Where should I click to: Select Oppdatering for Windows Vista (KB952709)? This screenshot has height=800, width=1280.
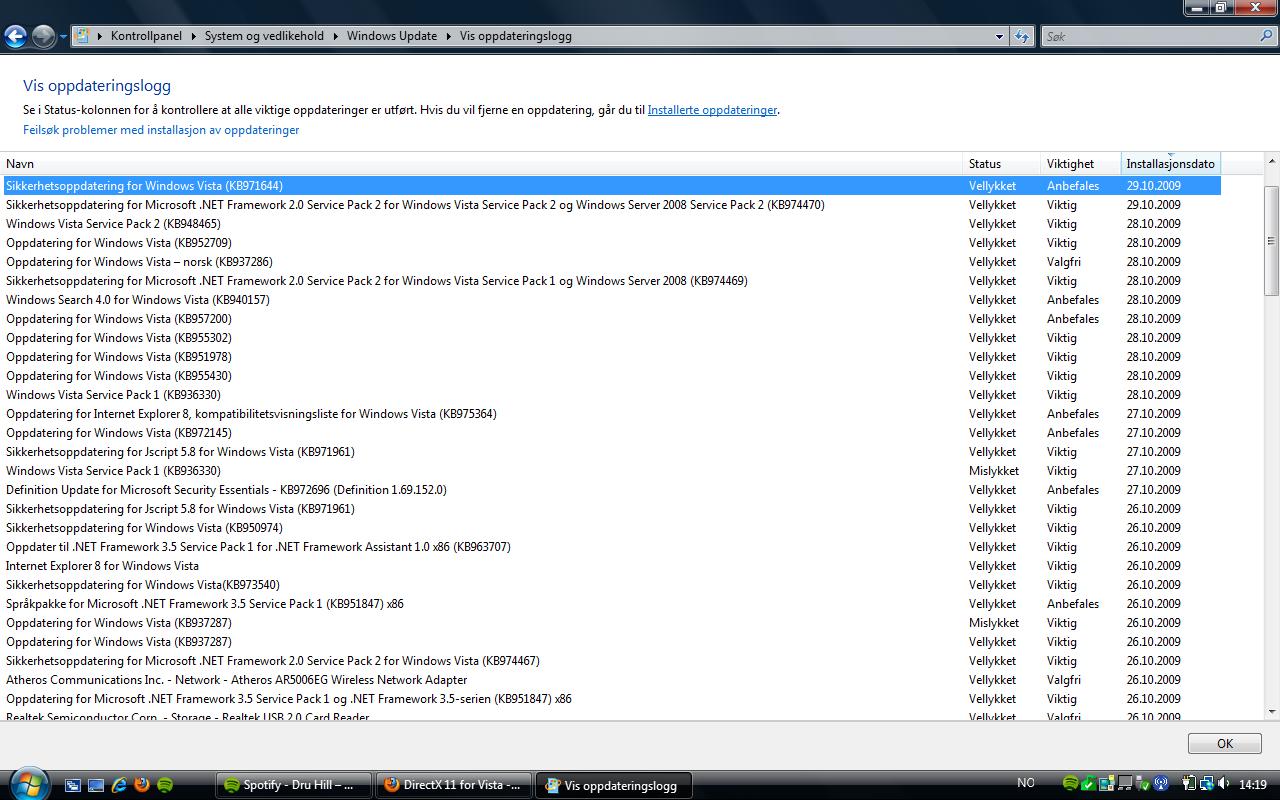click(x=612, y=243)
